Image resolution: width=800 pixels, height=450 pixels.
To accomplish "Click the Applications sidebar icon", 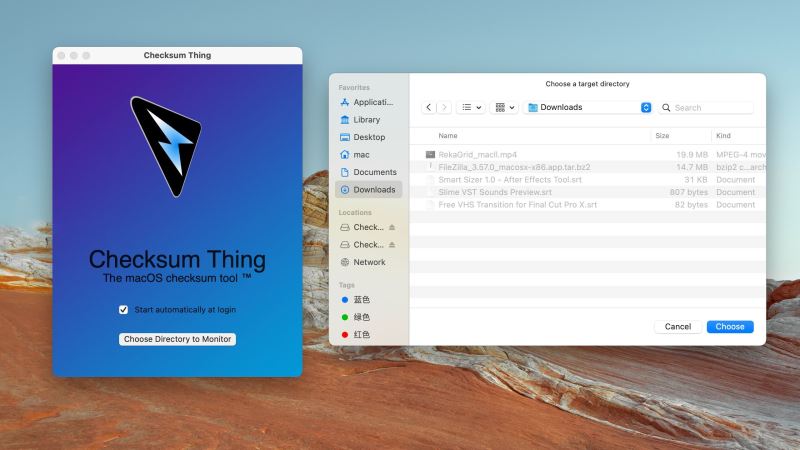I will 345,102.
